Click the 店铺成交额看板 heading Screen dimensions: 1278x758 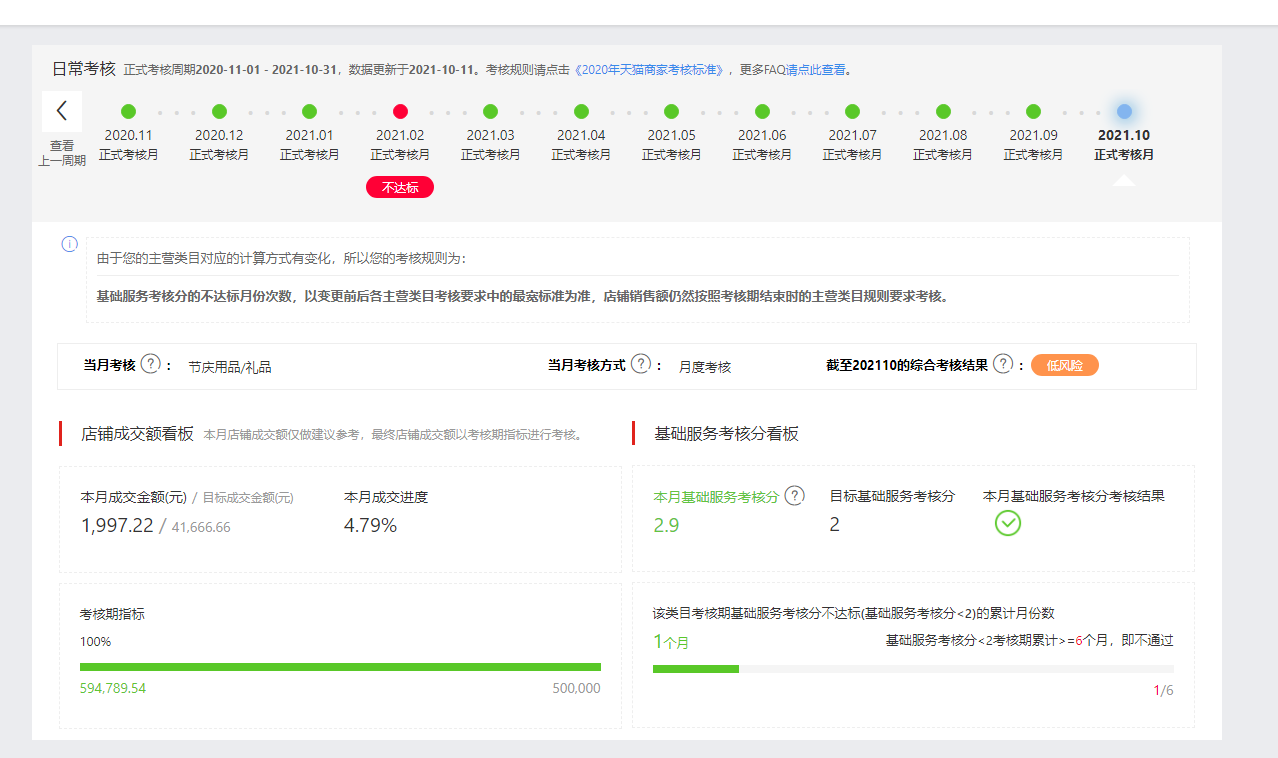tap(137, 433)
